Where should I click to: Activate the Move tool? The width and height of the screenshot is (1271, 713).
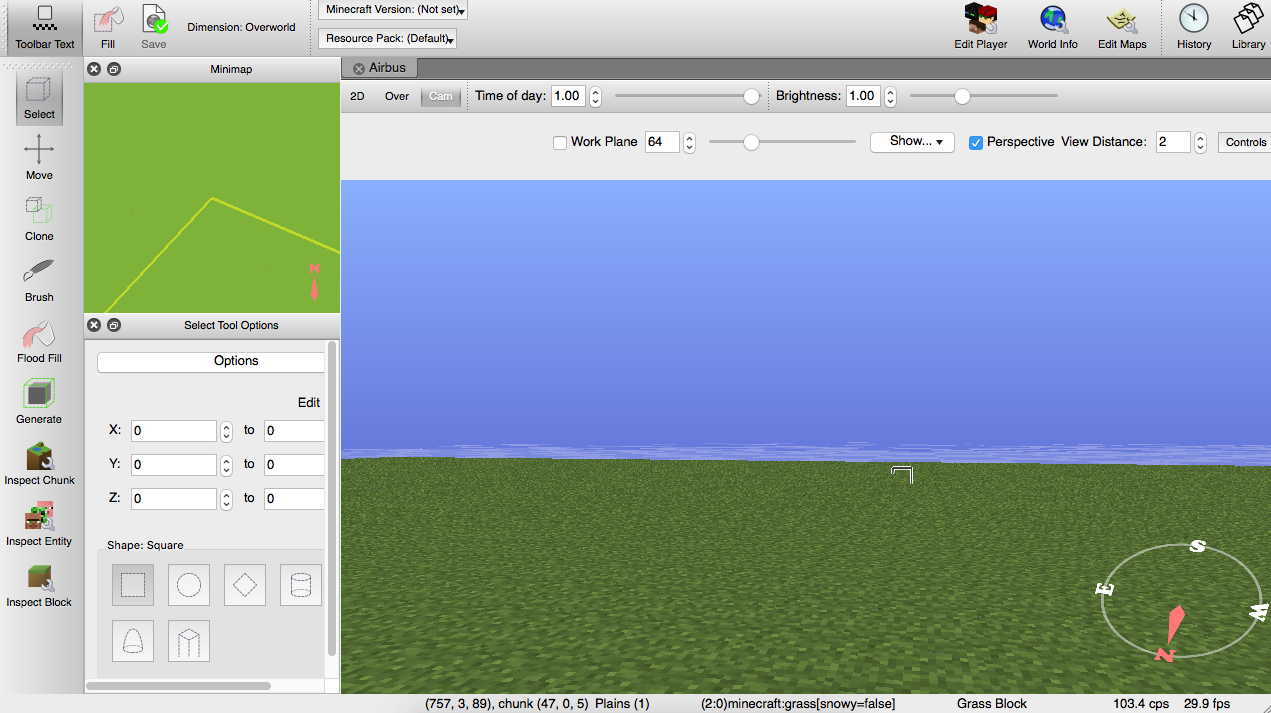pos(39,158)
